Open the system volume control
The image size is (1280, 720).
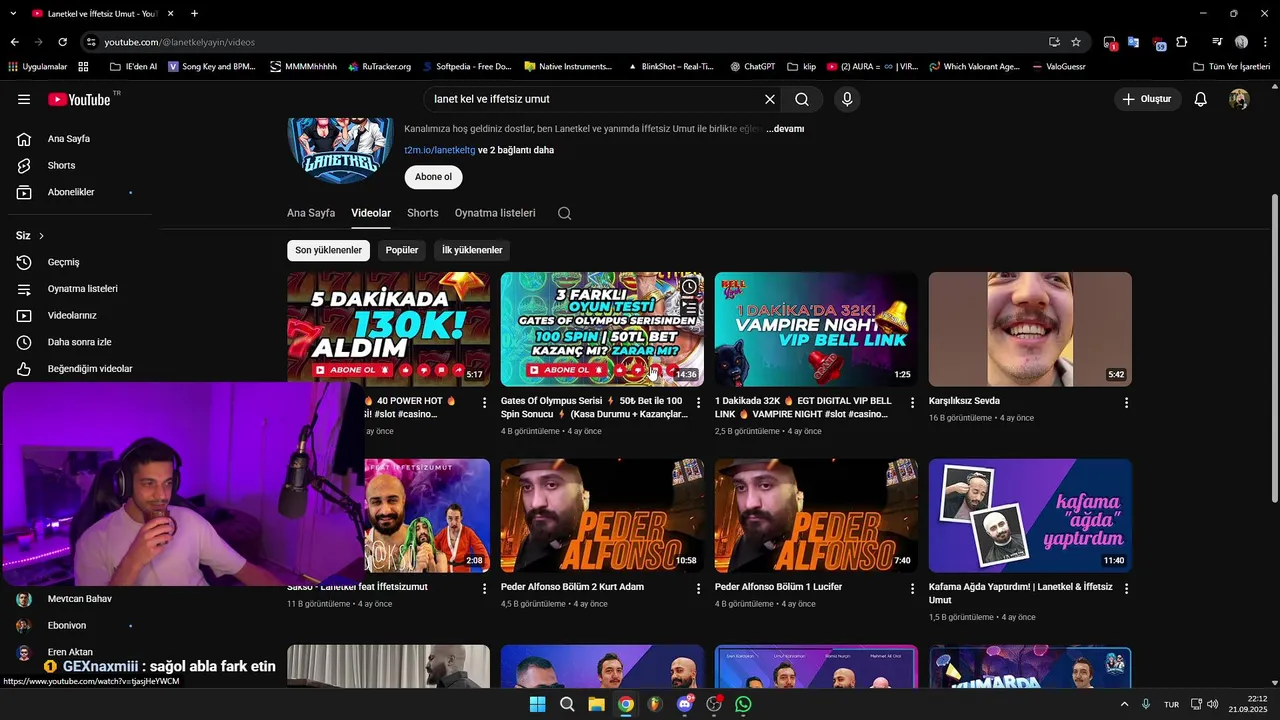(1212, 704)
